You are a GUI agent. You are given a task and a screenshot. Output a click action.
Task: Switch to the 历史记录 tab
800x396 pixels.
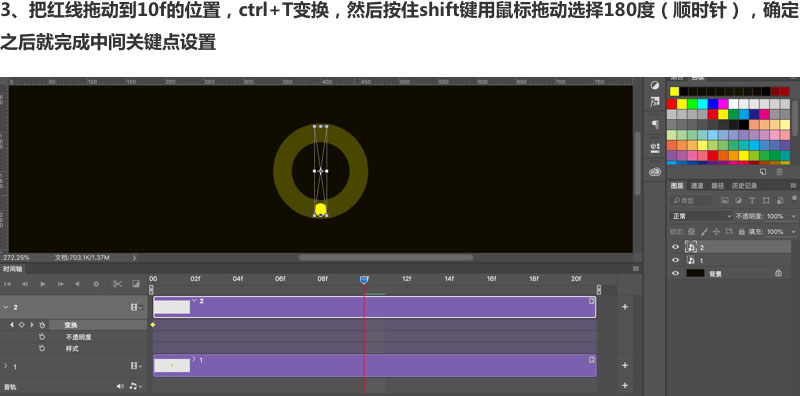744,186
